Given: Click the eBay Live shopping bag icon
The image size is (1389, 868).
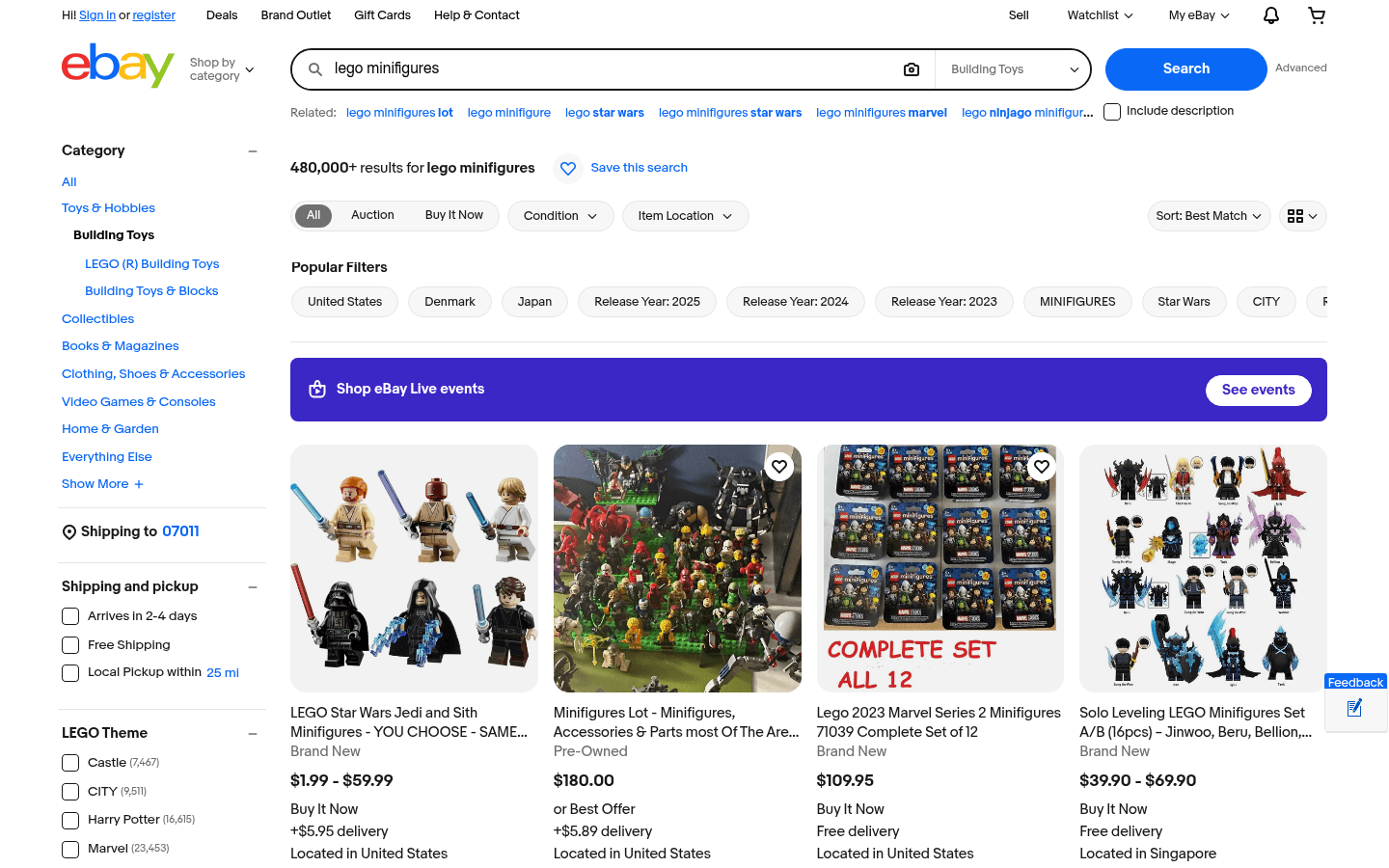Looking at the screenshot, I should click(x=317, y=390).
